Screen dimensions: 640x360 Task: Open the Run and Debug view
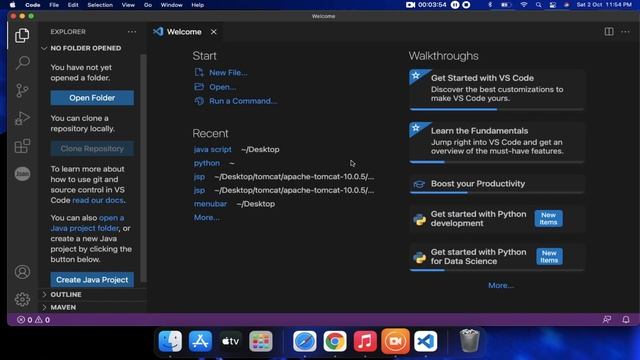tap(22, 118)
